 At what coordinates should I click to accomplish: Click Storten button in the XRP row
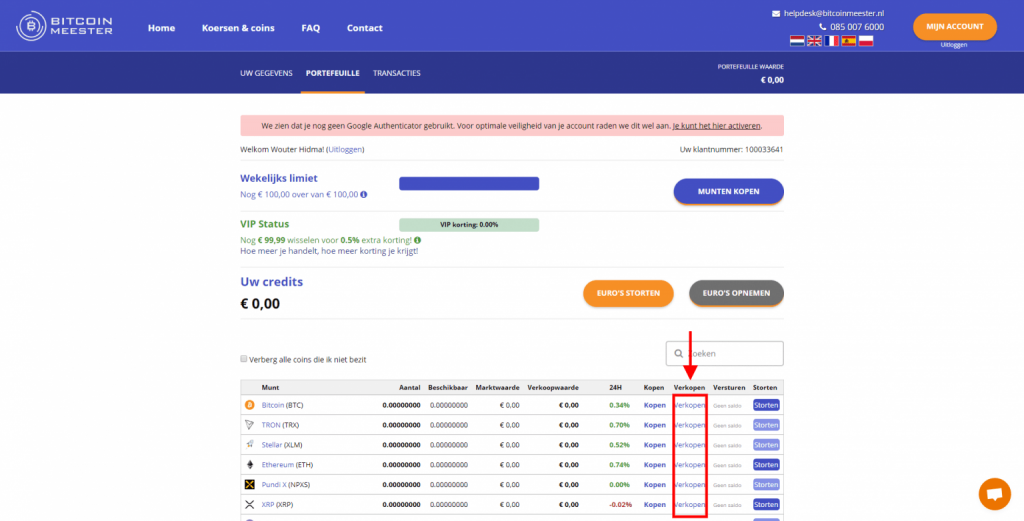click(x=766, y=505)
